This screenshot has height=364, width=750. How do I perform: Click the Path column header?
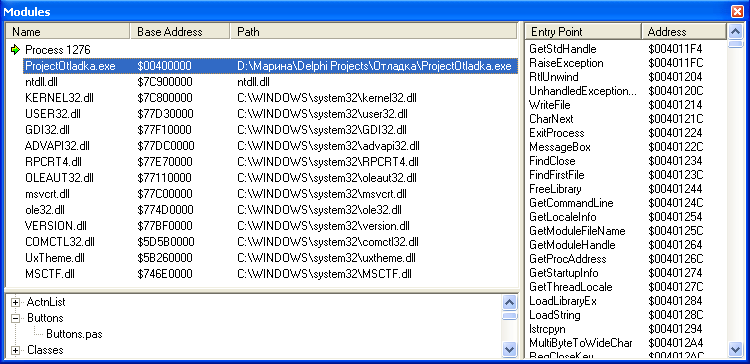click(374, 32)
